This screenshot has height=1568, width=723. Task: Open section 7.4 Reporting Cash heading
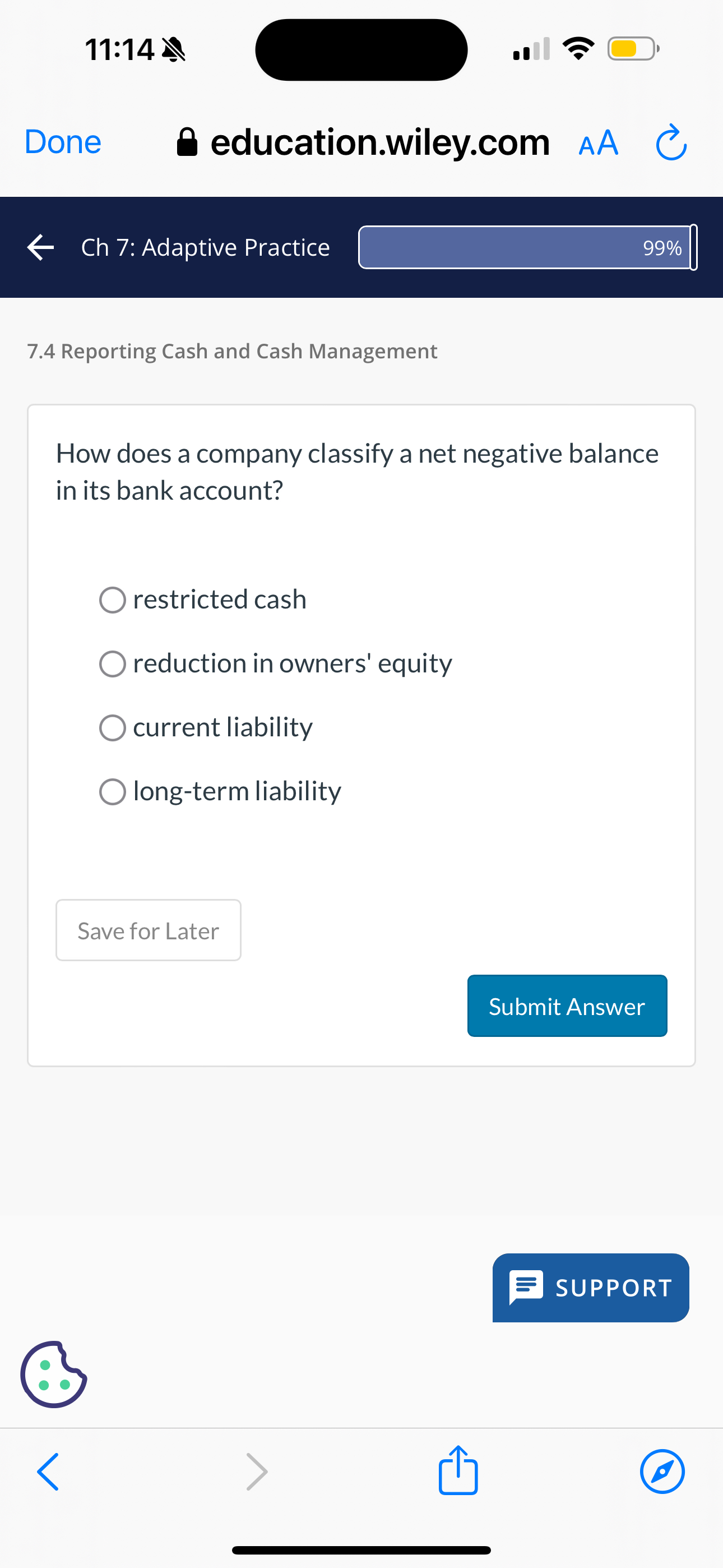(x=231, y=351)
